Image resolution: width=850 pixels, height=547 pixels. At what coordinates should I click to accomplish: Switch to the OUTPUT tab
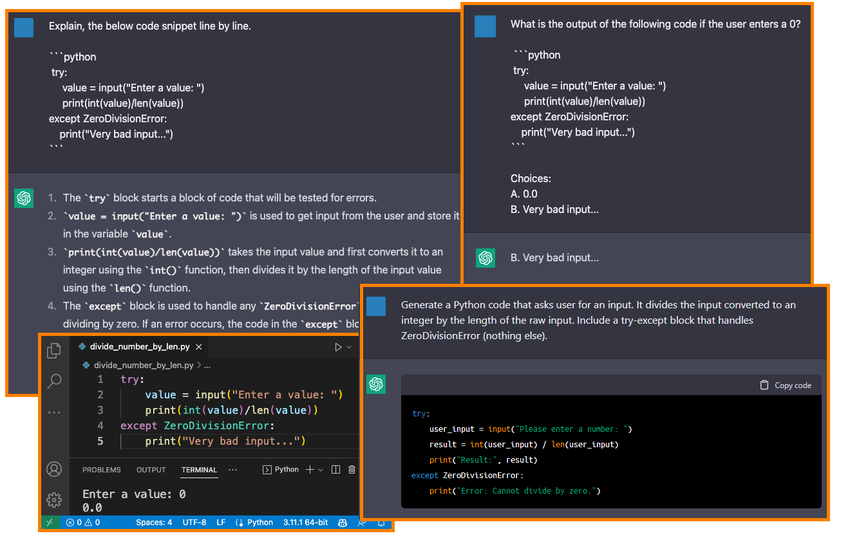pos(151,470)
